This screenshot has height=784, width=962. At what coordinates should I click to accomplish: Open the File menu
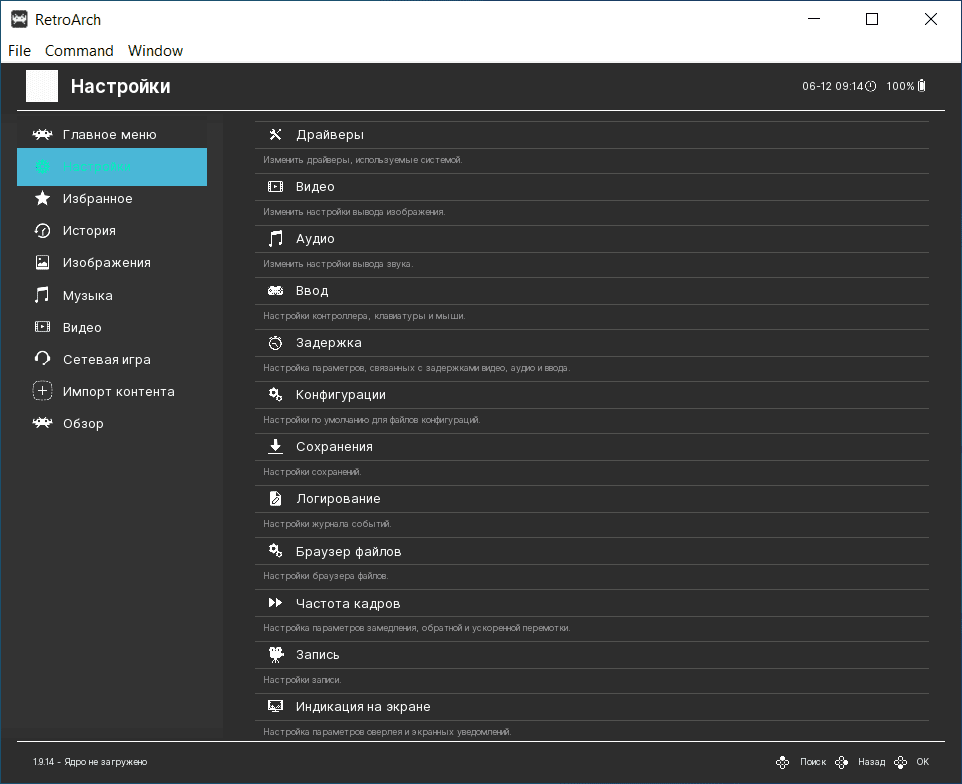(19, 51)
